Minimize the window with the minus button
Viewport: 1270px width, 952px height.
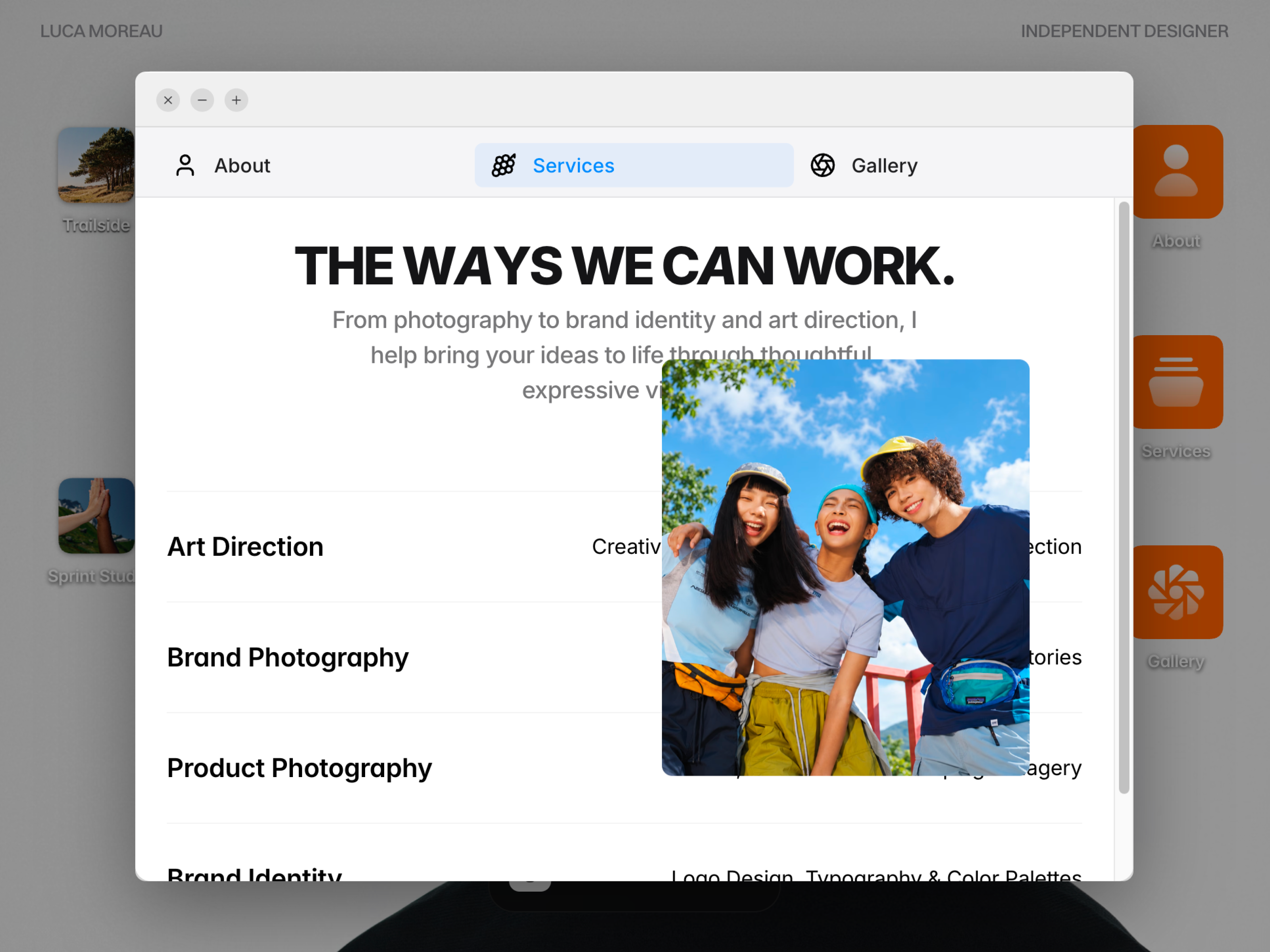[202, 100]
